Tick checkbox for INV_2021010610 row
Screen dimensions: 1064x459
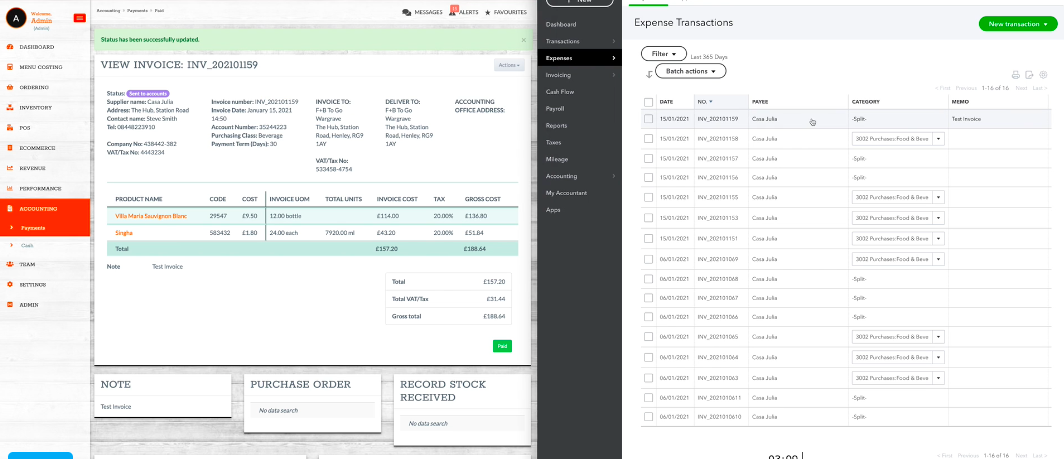pos(649,417)
